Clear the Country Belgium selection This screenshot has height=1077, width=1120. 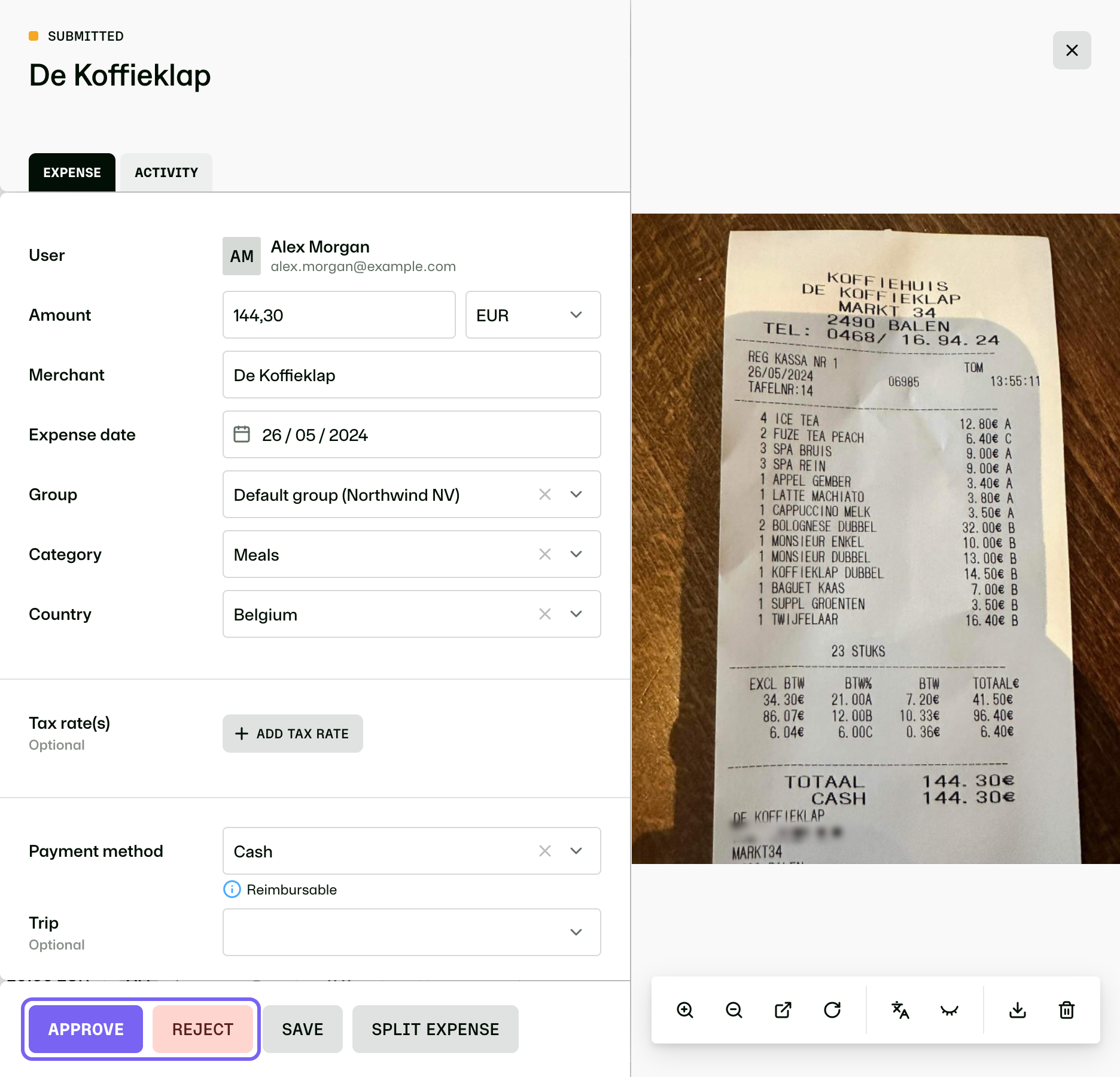[545, 614]
